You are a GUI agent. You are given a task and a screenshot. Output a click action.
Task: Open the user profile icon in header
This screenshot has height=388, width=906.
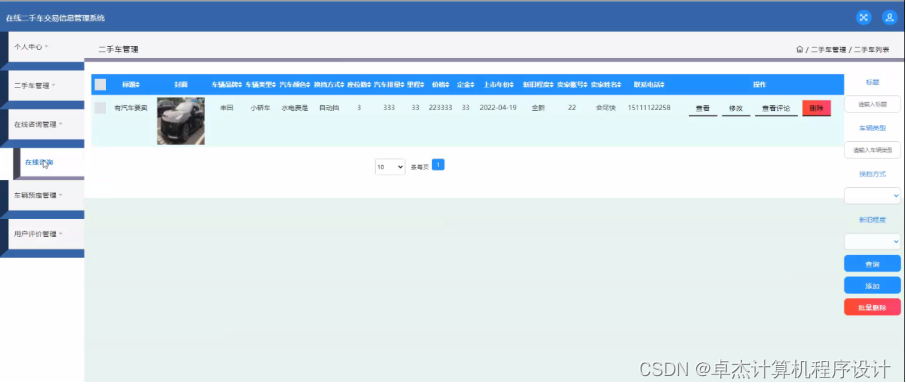(x=889, y=17)
